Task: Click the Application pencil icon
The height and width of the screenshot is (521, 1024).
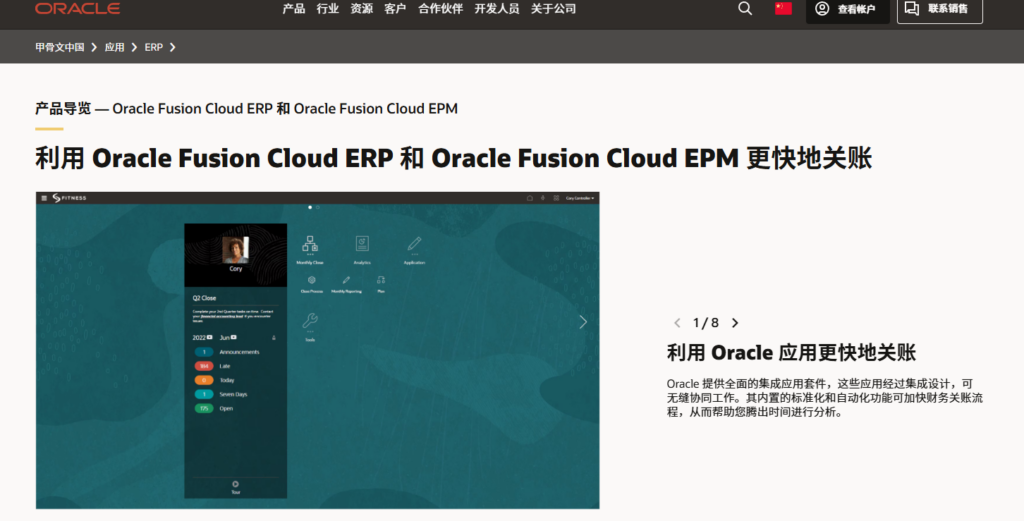Action: point(414,245)
